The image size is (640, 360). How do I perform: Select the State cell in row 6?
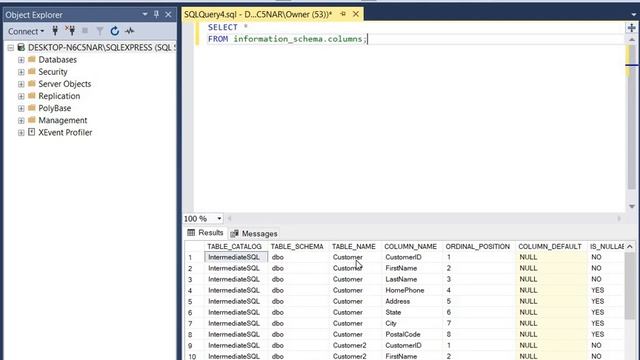tap(412, 312)
